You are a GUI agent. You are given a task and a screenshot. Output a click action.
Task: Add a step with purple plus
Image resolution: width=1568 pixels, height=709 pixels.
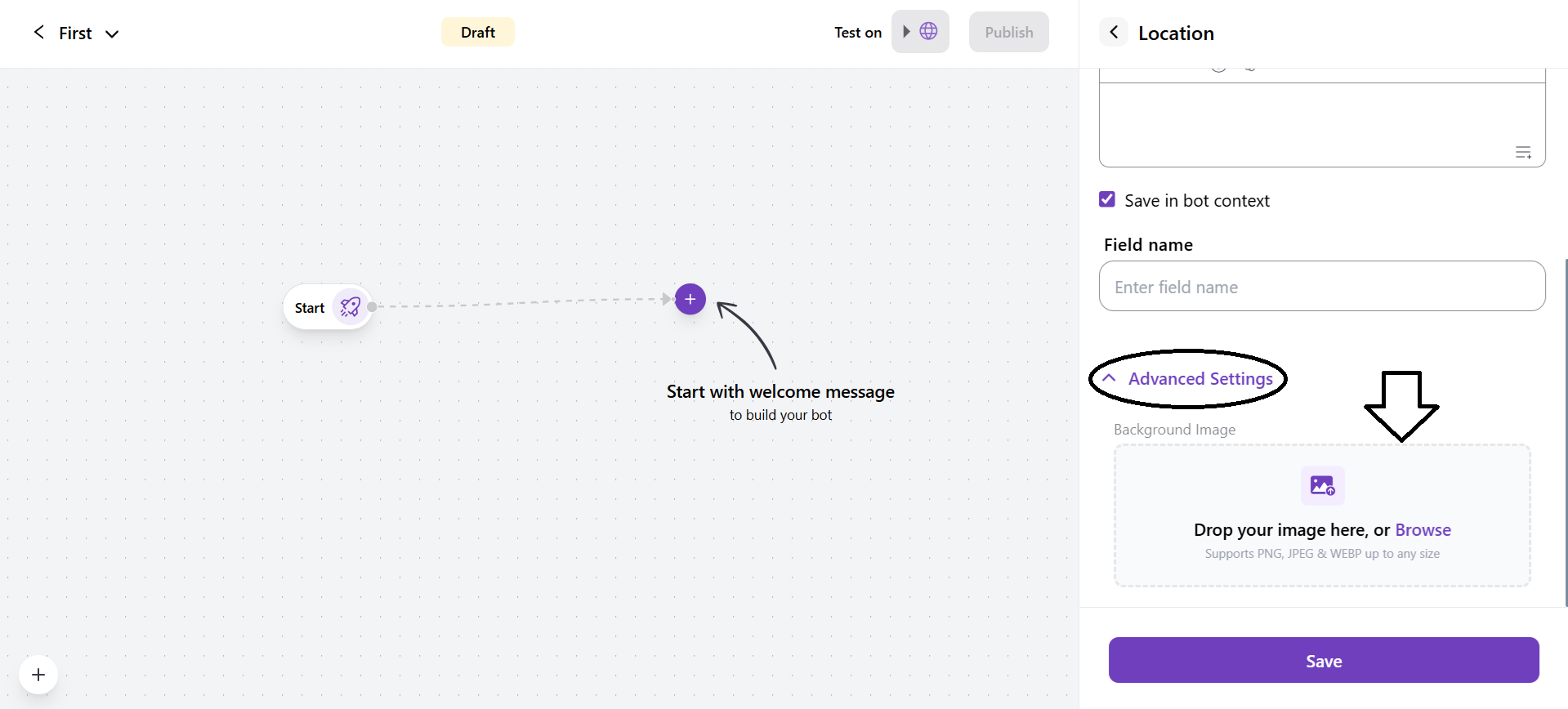point(690,299)
